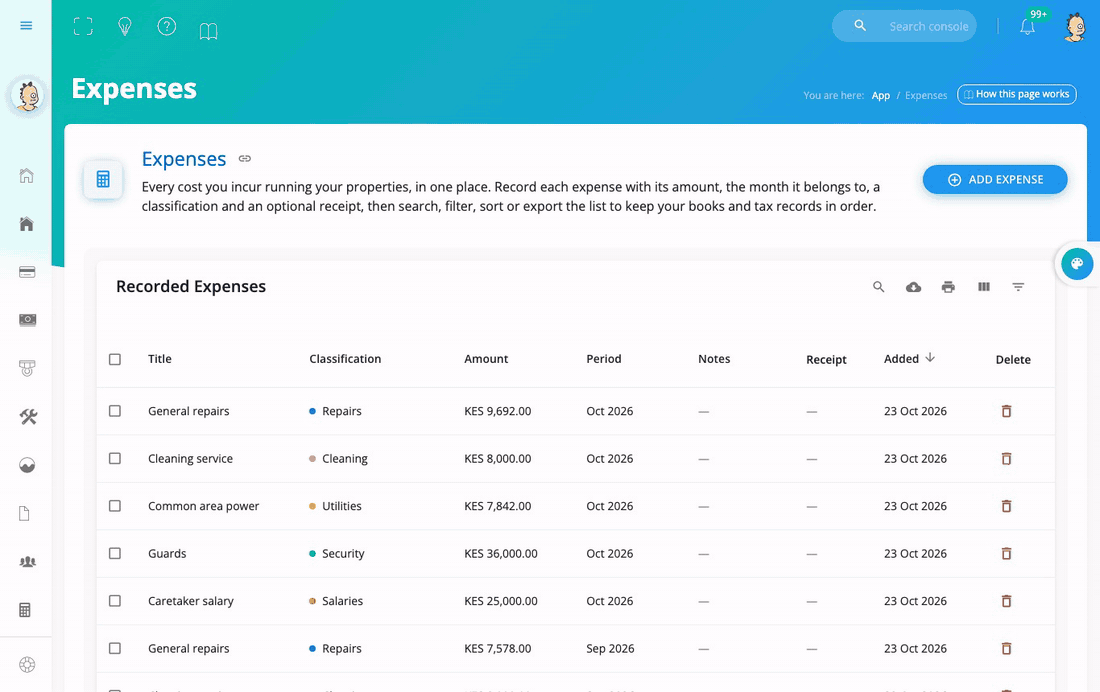Open the view columns icon

click(984, 287)
